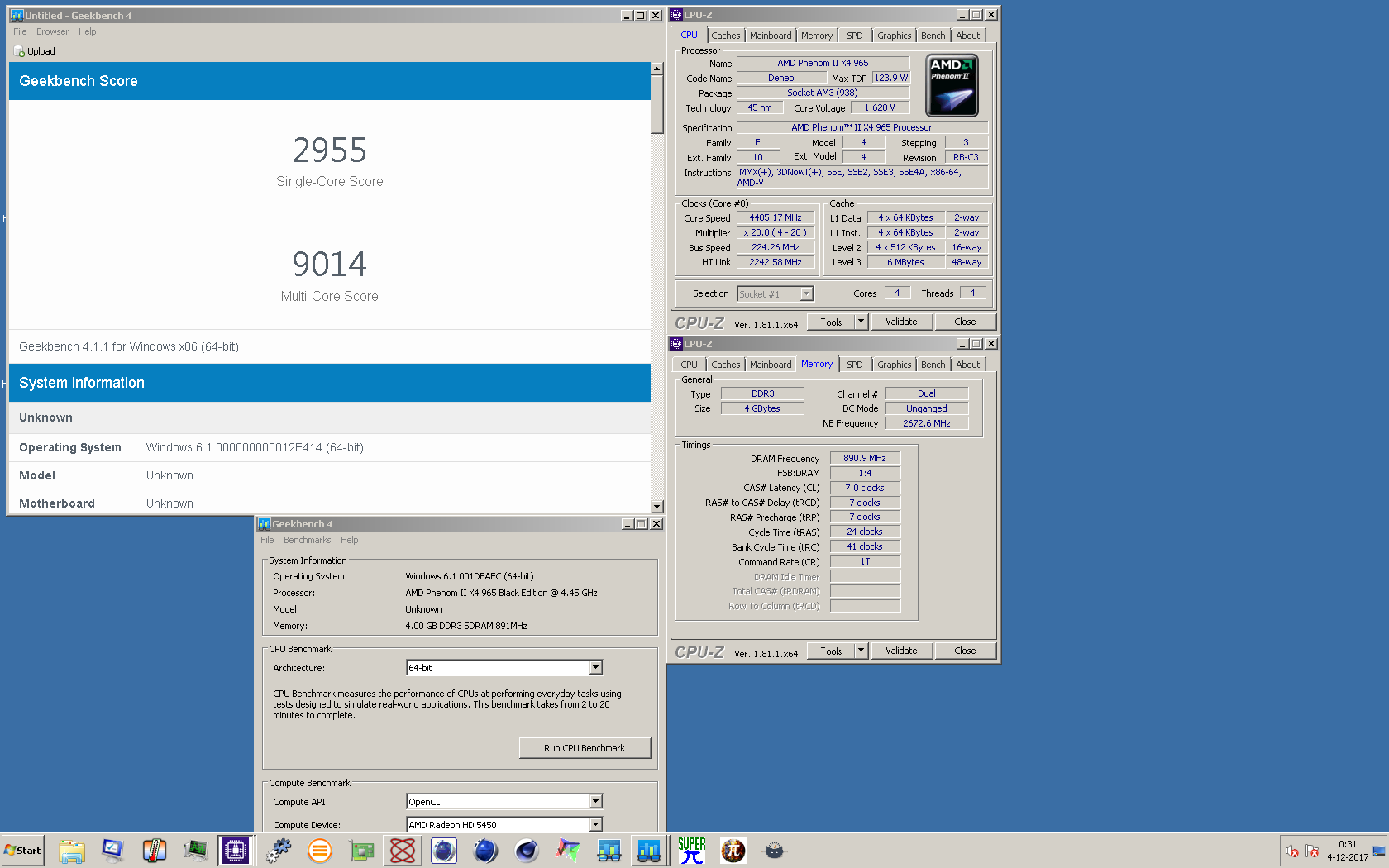This screenshot has width=1389, height=868.
Task: Open the Caches tab in upper CPU-Z
Action: [726, 36]
